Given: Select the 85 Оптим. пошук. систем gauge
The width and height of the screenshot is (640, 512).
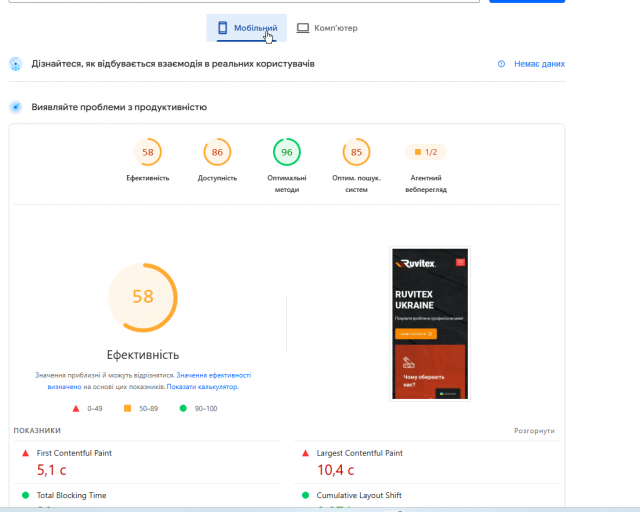Looking at the screenshot, I should pyautogui.click(x=356, y=152).
